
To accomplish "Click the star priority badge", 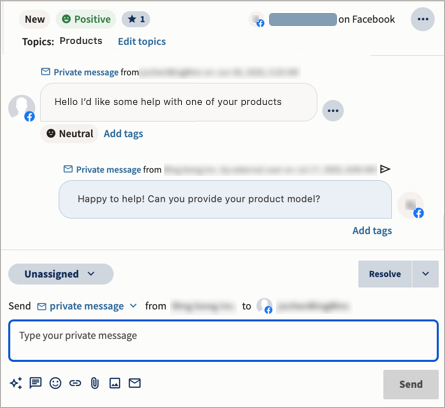I will click(136, 19).
